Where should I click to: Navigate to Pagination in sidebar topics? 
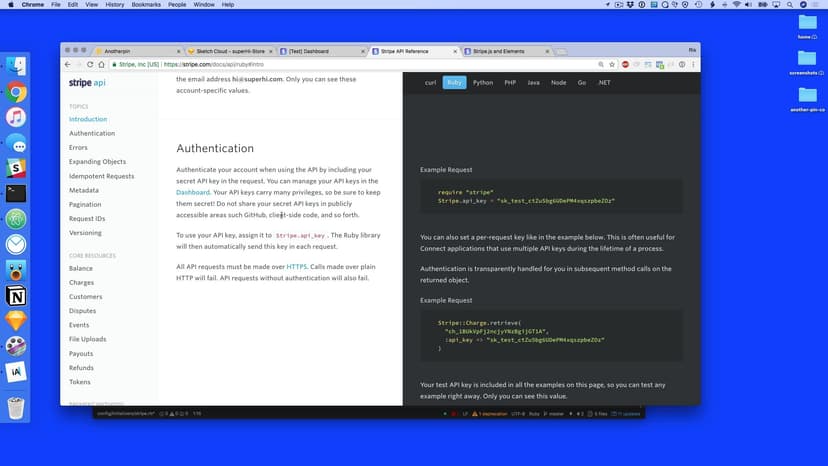[85, 204]
